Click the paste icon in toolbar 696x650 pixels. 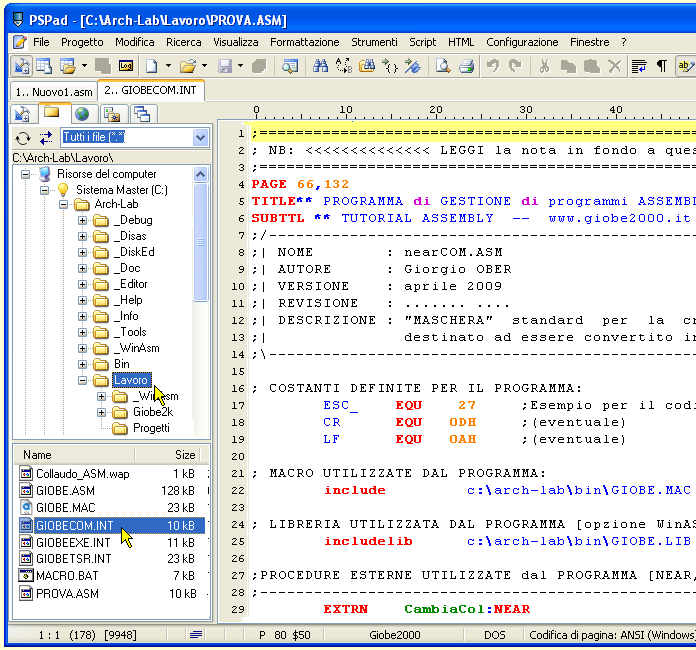tap(591, 67)
